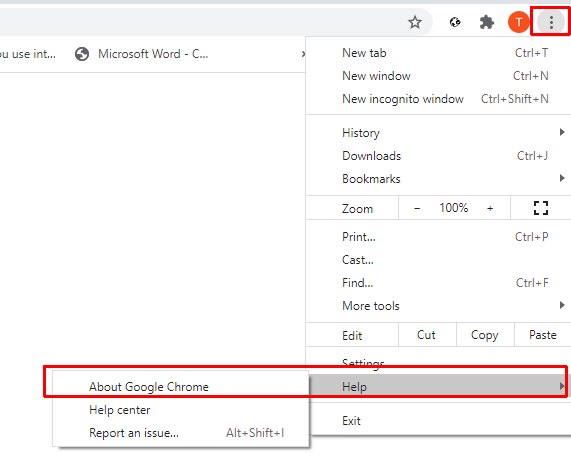Select New tab from the menu
571x459 pixels.
[439, 53]
